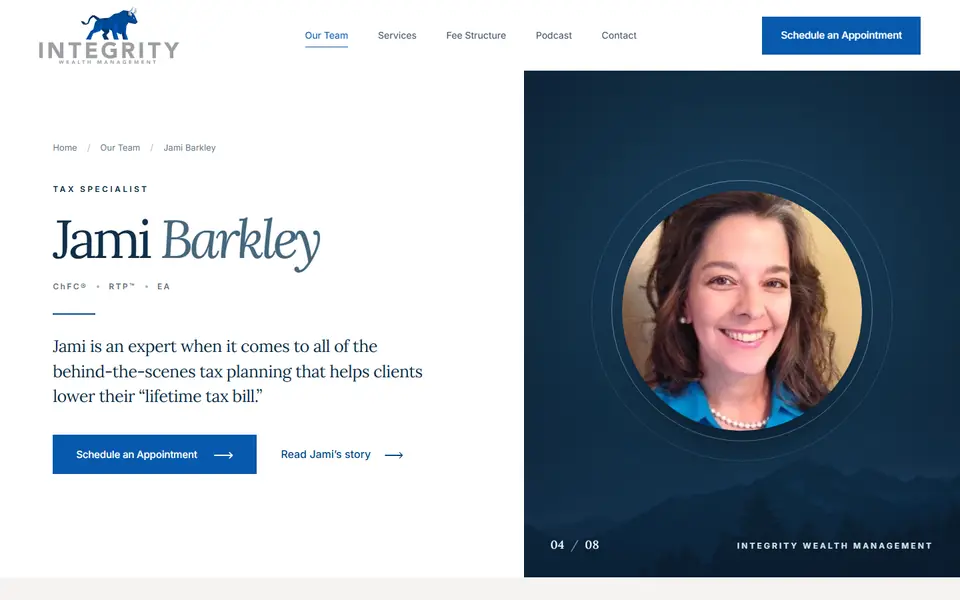Viewport: 960px width, 600px height.
Task: Open the Services menu item
Action: pyautogui.click(x=397, y=36)
